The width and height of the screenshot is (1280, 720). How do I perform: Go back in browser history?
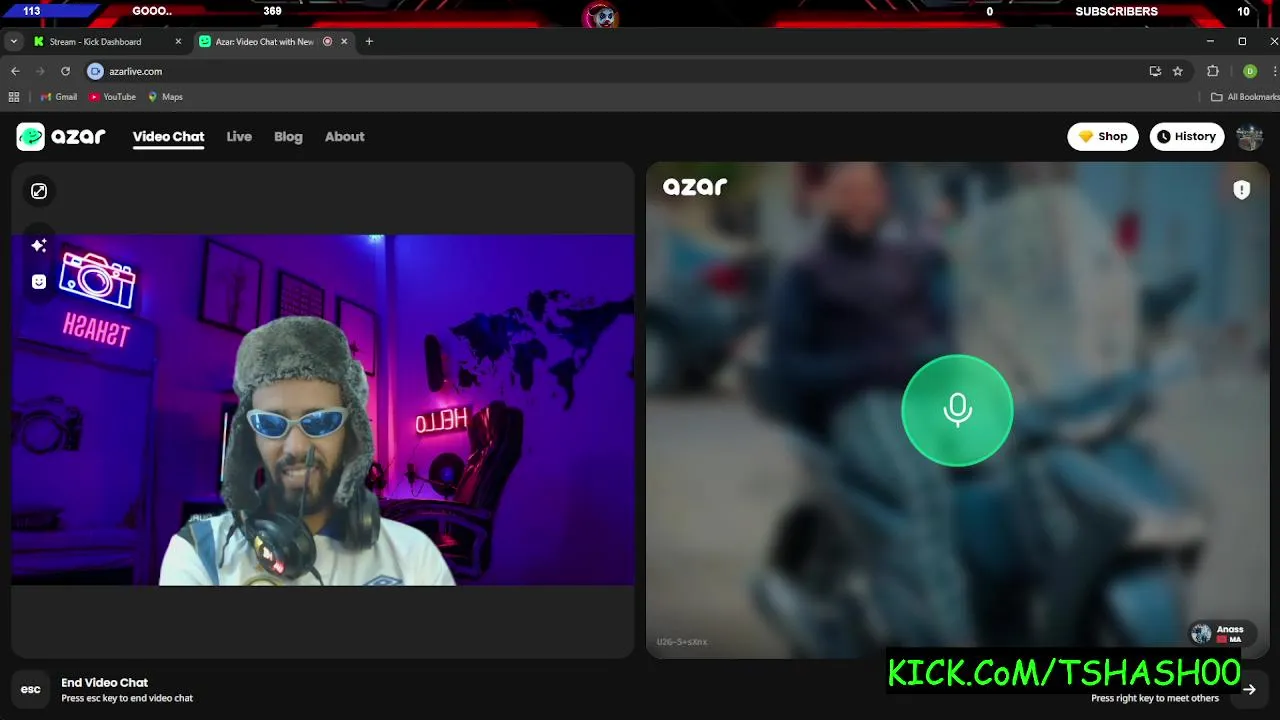pos(15,71)
